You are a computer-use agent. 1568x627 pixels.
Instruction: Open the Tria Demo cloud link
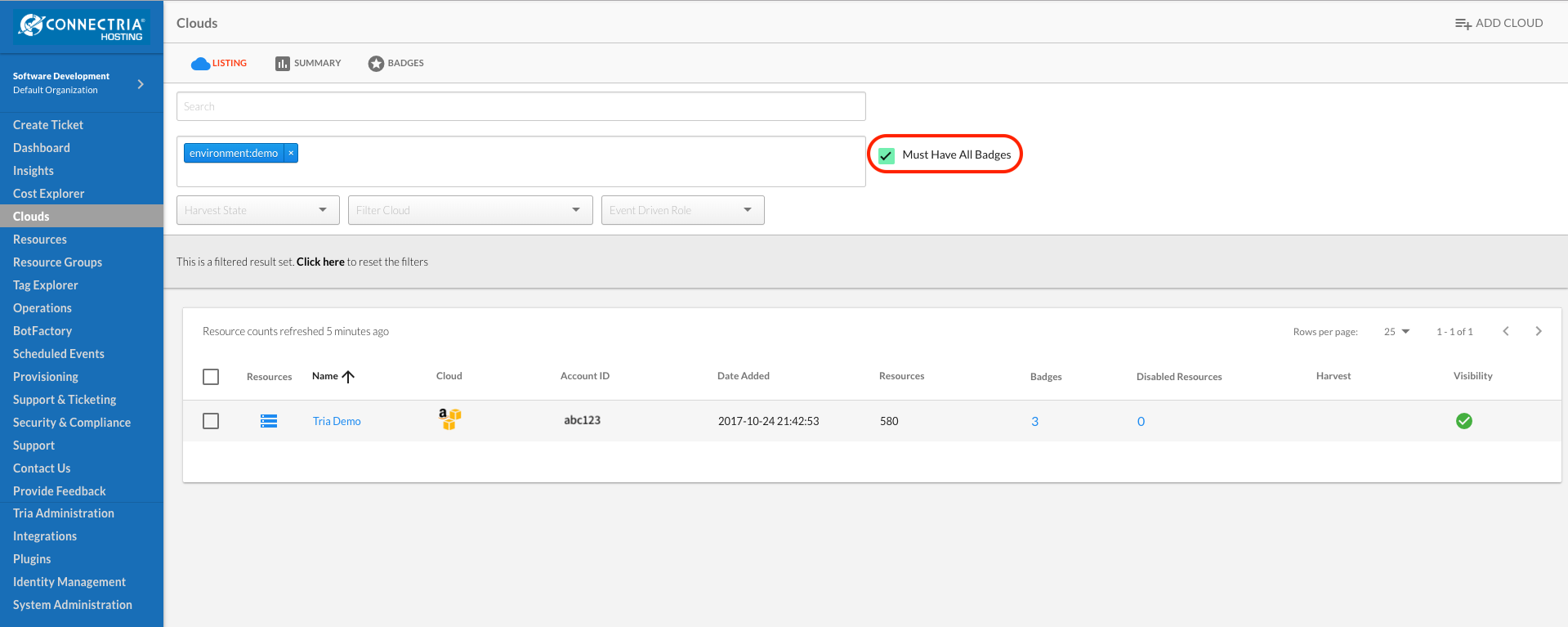click(337, 421)
